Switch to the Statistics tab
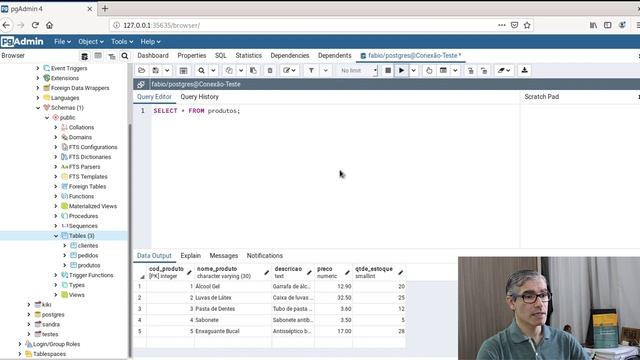640x360 pixels. tap(249, 56)
